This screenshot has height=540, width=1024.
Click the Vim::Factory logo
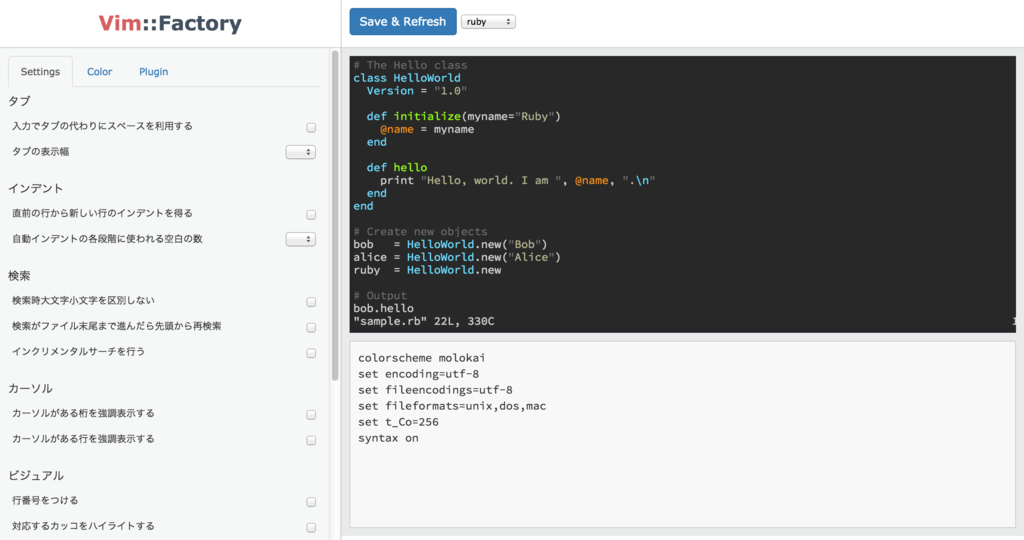coord(170,23)
